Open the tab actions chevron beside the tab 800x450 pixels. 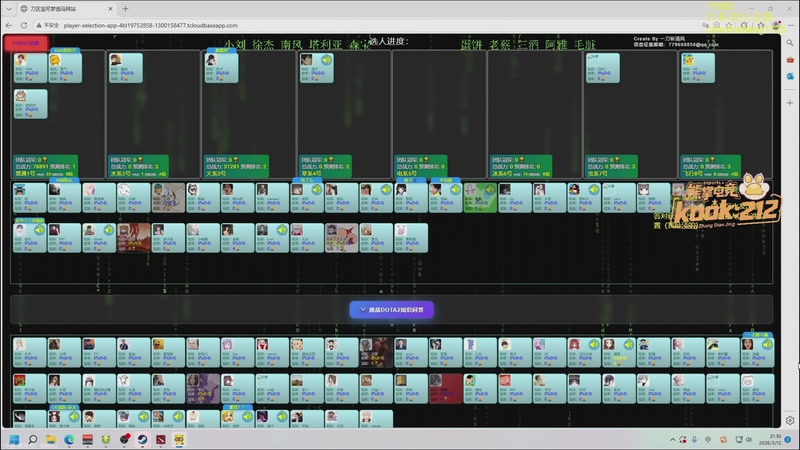point(9,9)
